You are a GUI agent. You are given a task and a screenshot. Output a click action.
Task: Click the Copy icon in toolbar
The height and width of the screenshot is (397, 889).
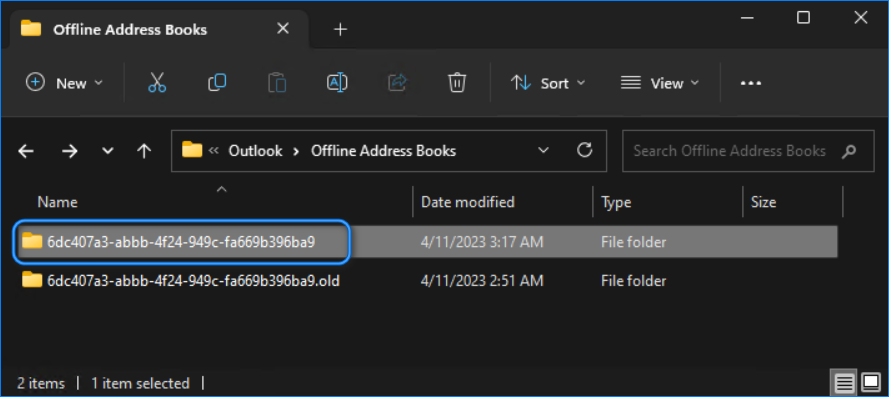pyautogui.click(x=217, y=83)
